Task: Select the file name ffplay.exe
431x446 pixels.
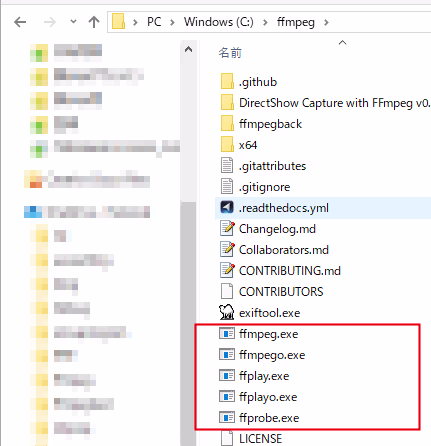Action: [264, 376]
